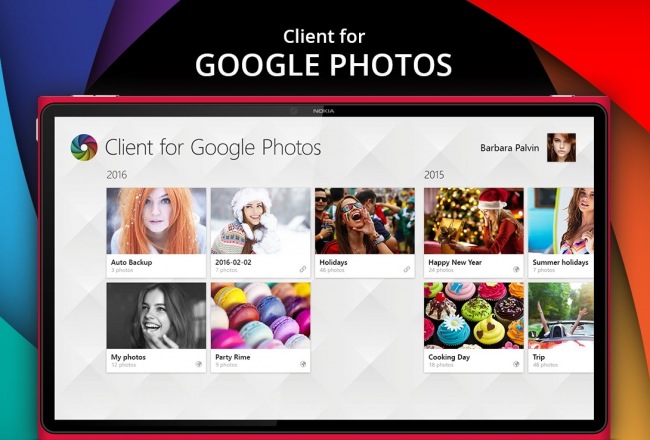This screenshot has width=650, height=440.
Task: Click the 24 photos count under Happy New Year
Action: [441, 270]
